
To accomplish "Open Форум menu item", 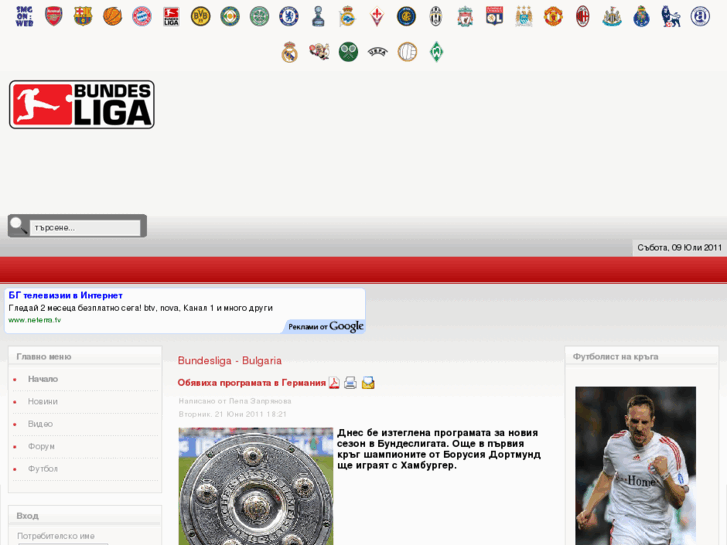I will (41, 446).
